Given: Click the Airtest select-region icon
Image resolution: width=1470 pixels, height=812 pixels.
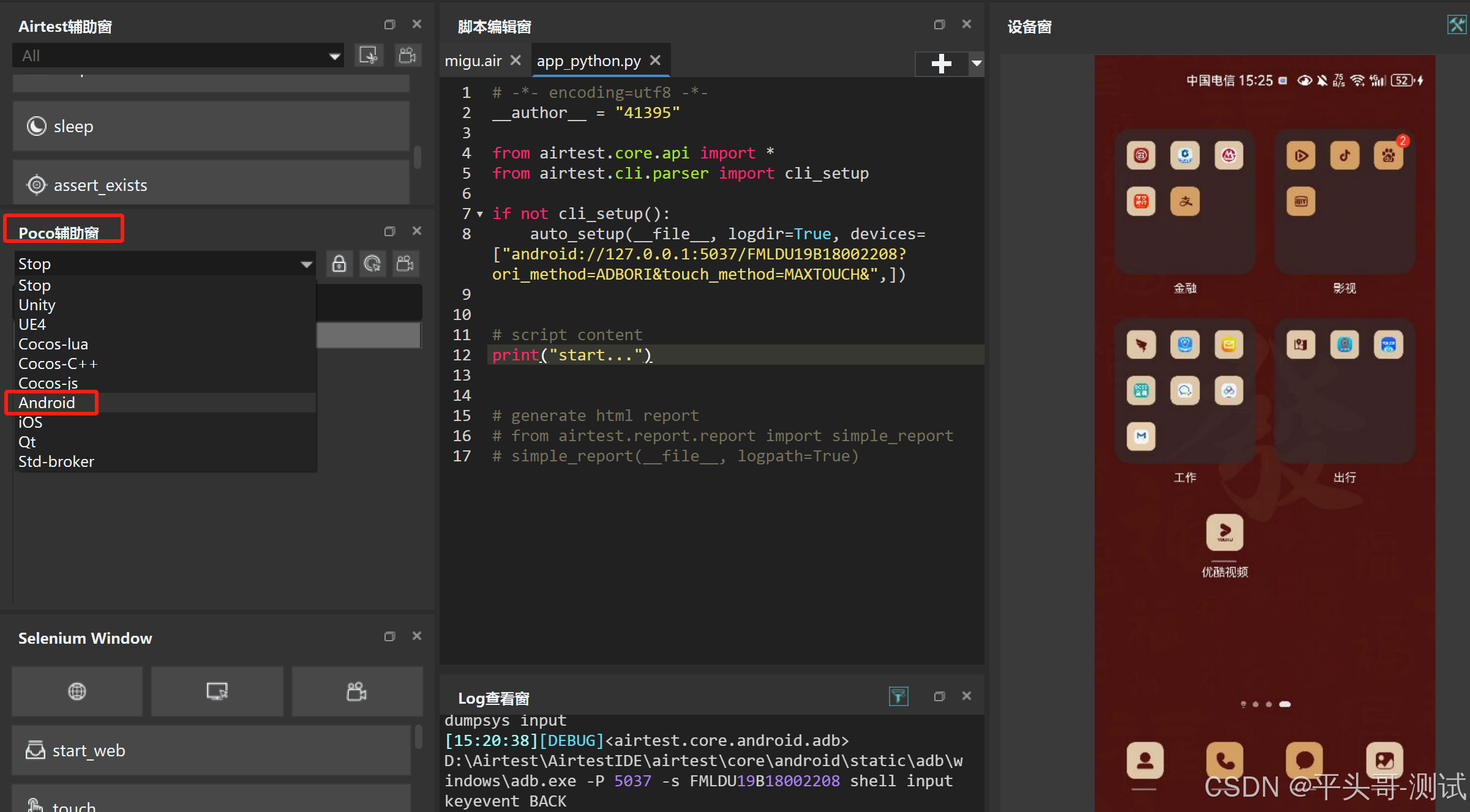Looking at the screenshot, I should (369, 55).
